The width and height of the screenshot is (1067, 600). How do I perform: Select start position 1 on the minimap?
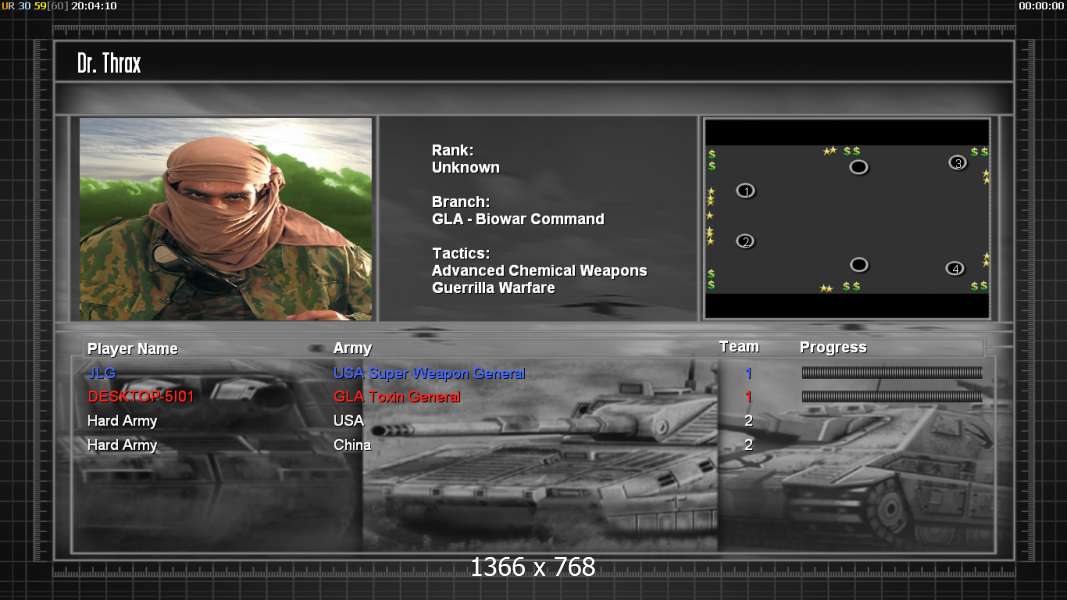[745, 190]
